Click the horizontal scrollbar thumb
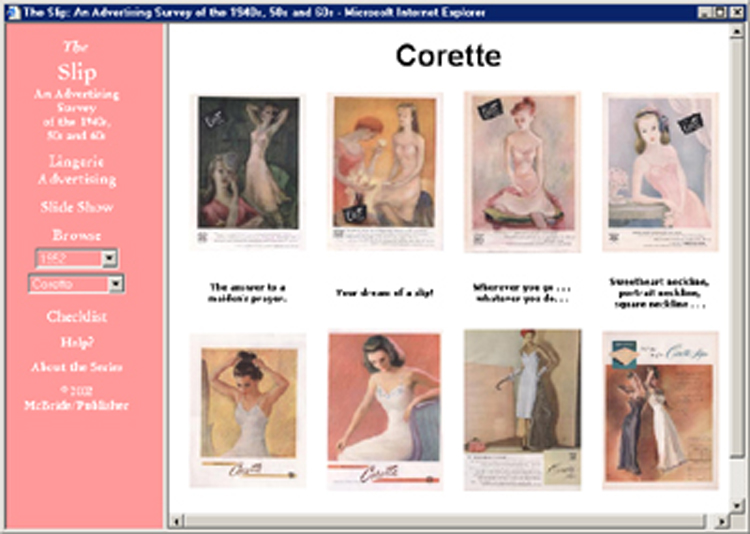Screen dimensions: 750x534 444,521
